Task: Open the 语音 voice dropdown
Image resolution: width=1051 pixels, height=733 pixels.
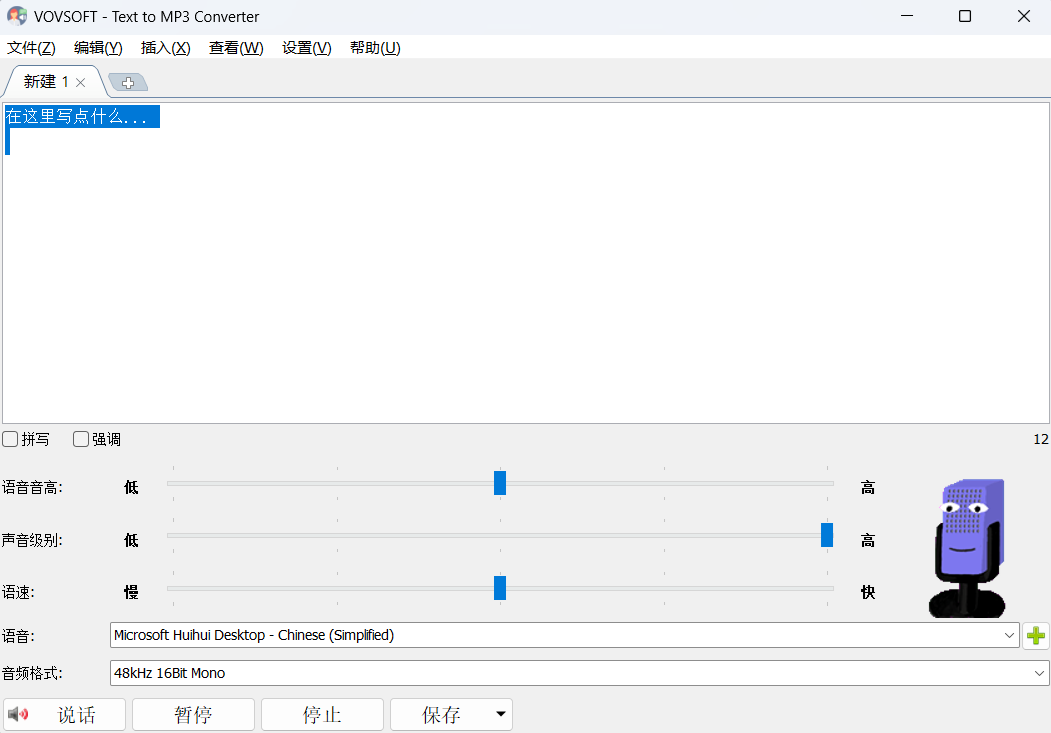Action: (x=564, y=635)
